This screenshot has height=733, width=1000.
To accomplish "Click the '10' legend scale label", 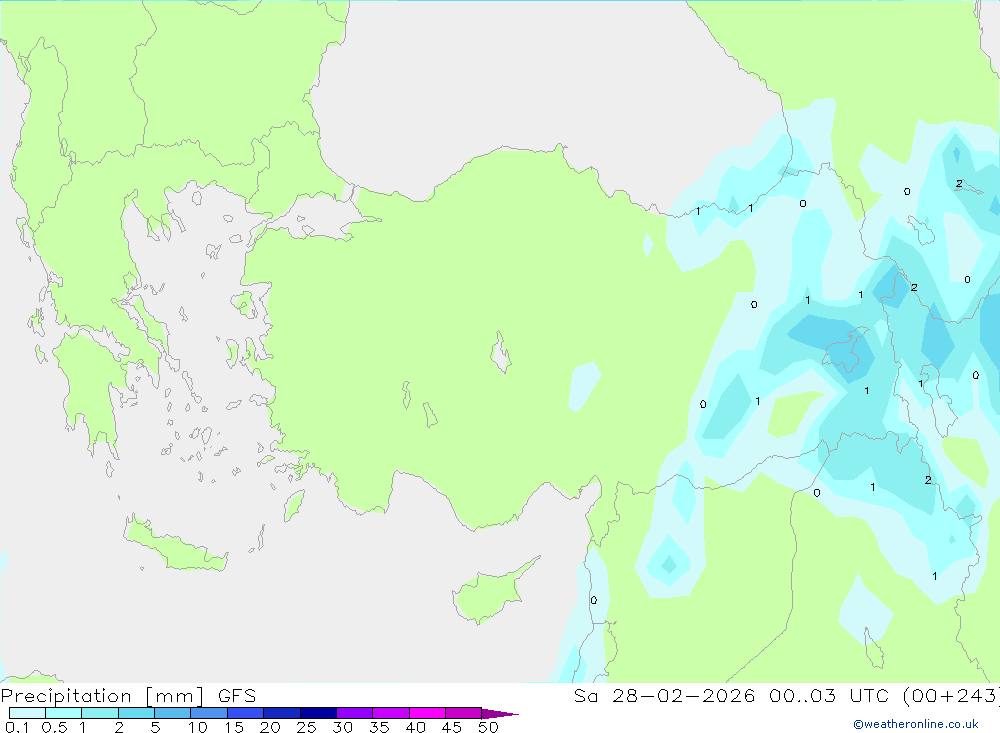I will pyautogui.click(x=198, y=727).
